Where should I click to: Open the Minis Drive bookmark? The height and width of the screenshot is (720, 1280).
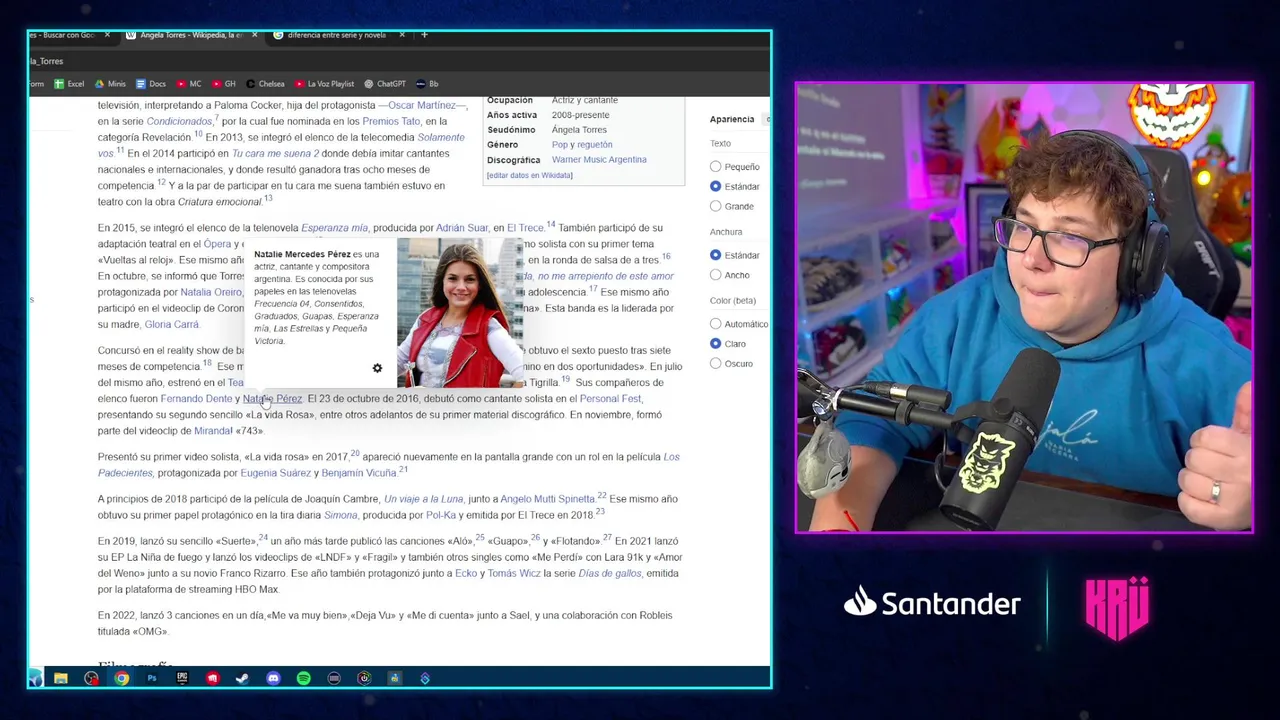110,84
